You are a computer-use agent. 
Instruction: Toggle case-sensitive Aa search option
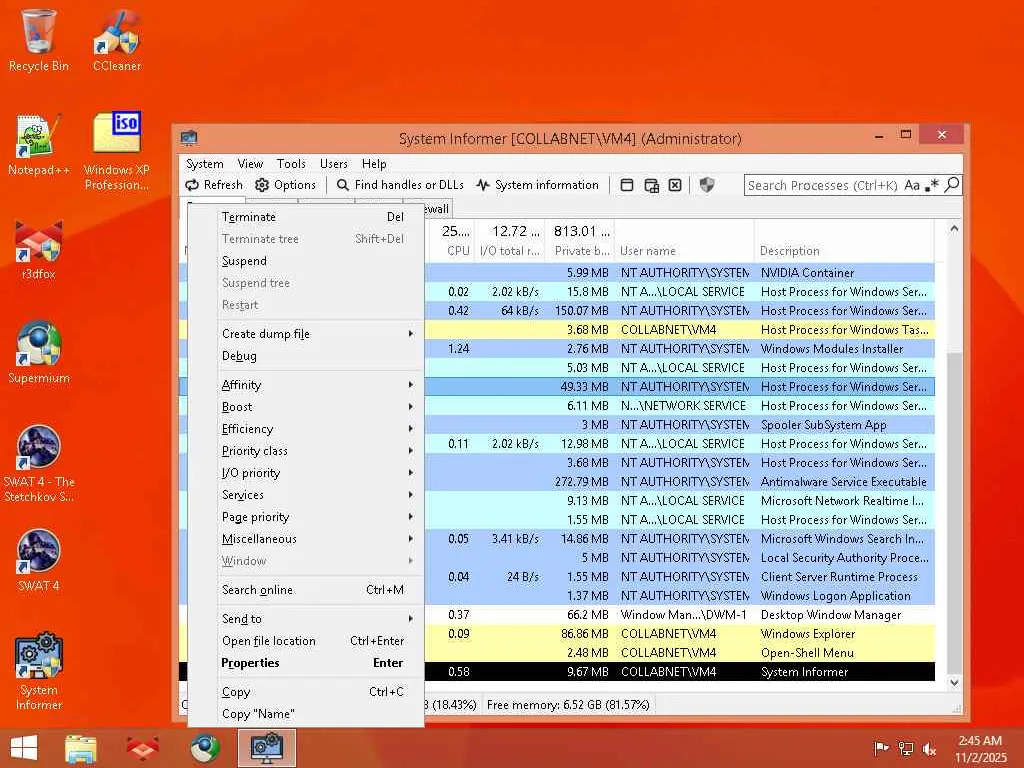pyautogui.click(x=912, y=185)
